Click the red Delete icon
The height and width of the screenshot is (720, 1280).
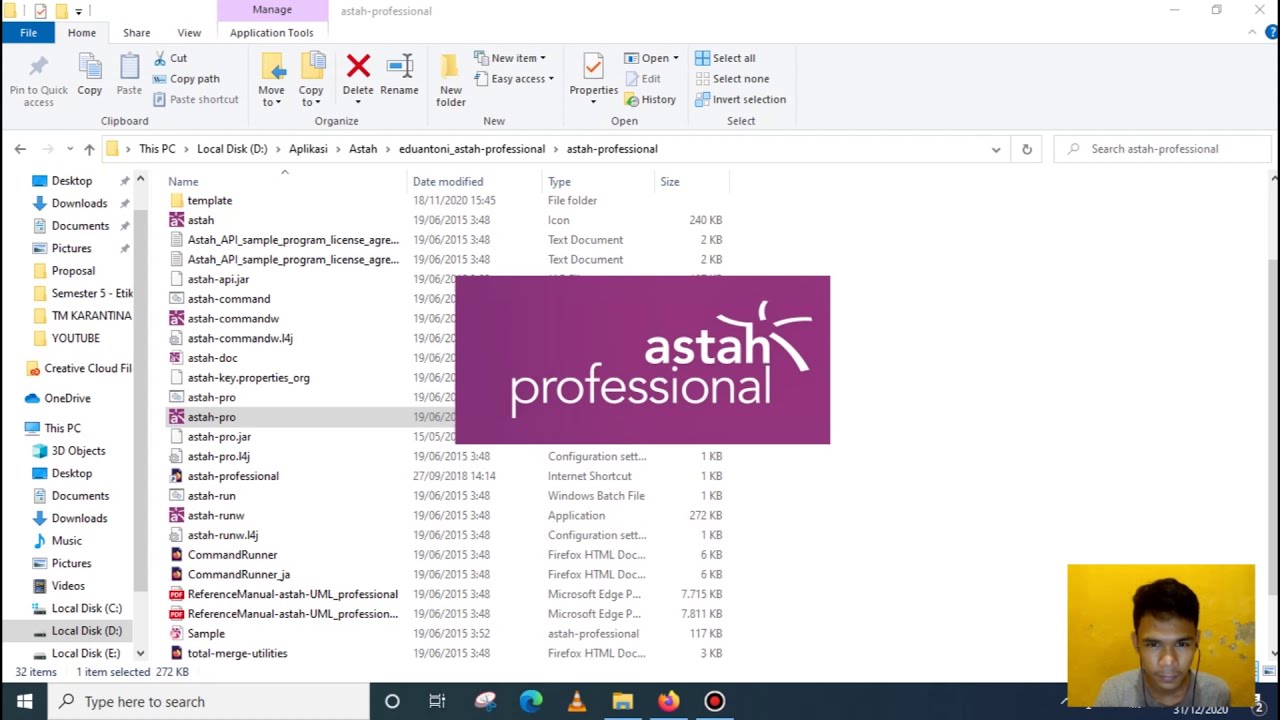358,67
